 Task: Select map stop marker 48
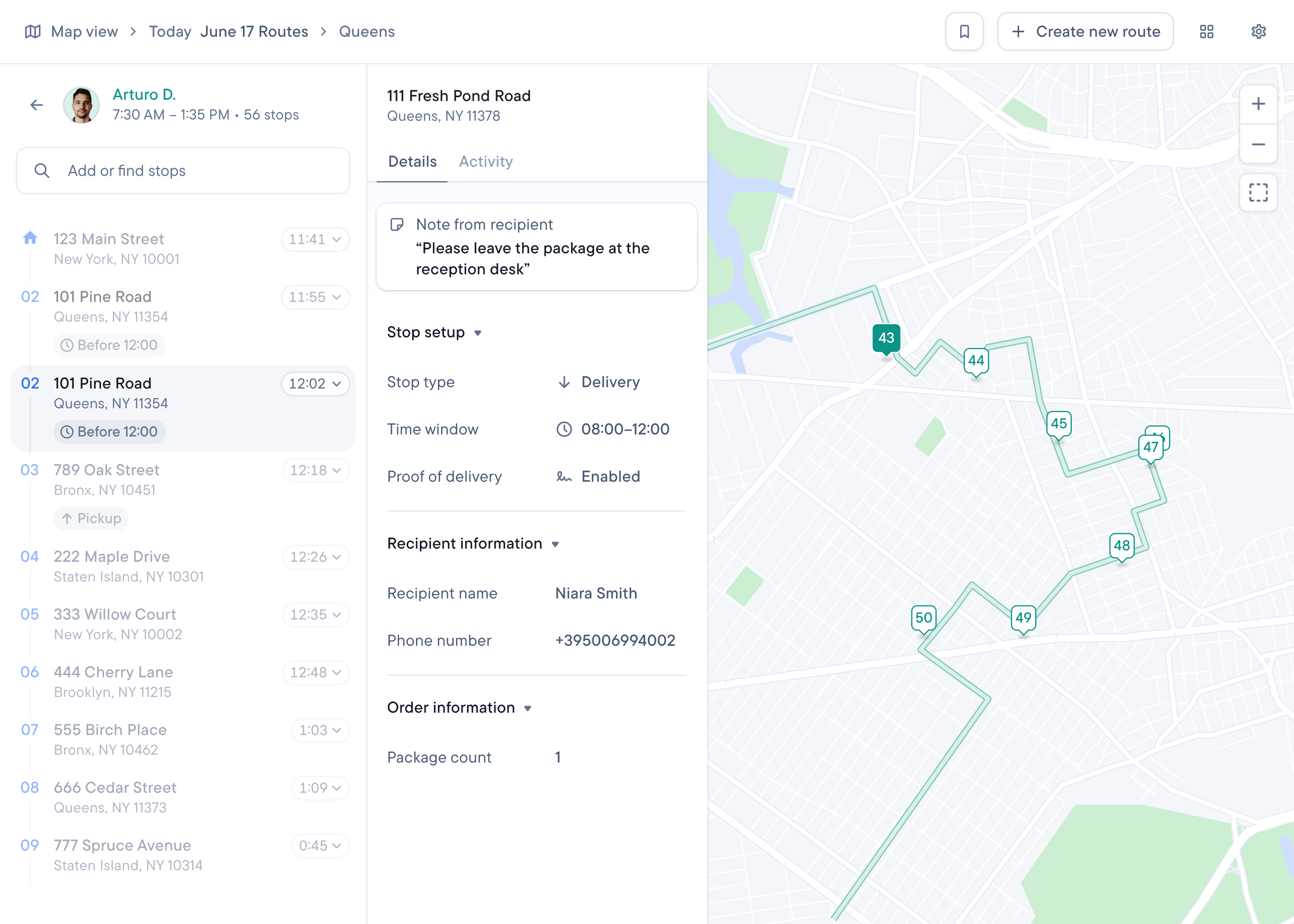[x=1122, y=547]
